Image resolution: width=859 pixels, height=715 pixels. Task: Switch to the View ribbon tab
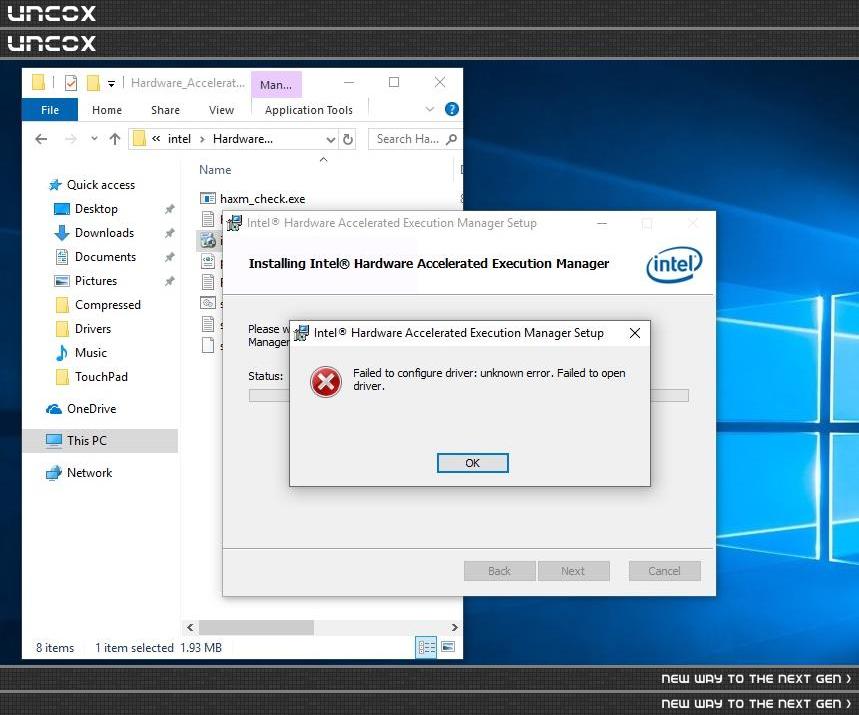point(221,110)
